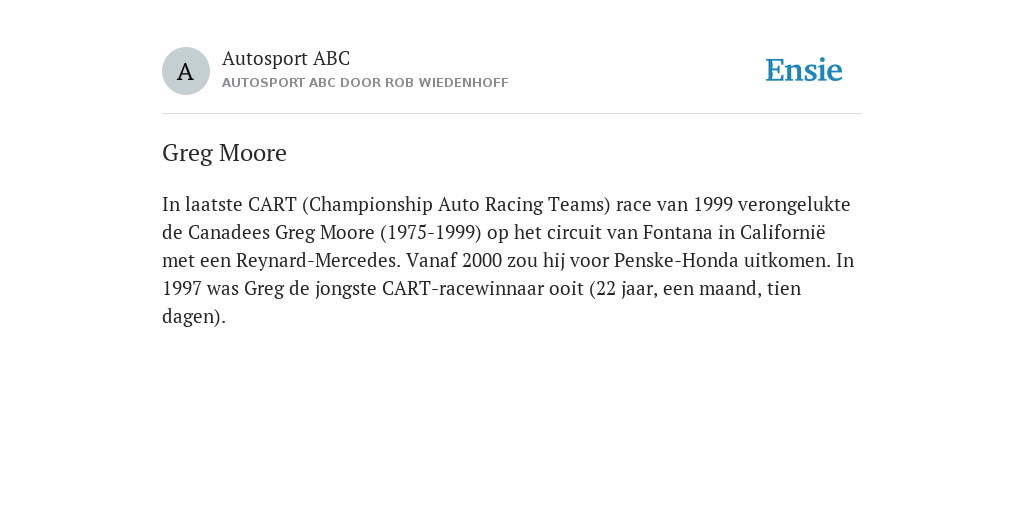Image resolution: width=1024 pixels, height=512 pixels.
Task: Click the word 'Canadees' in the paragraph
Action: tap(229, 232)
